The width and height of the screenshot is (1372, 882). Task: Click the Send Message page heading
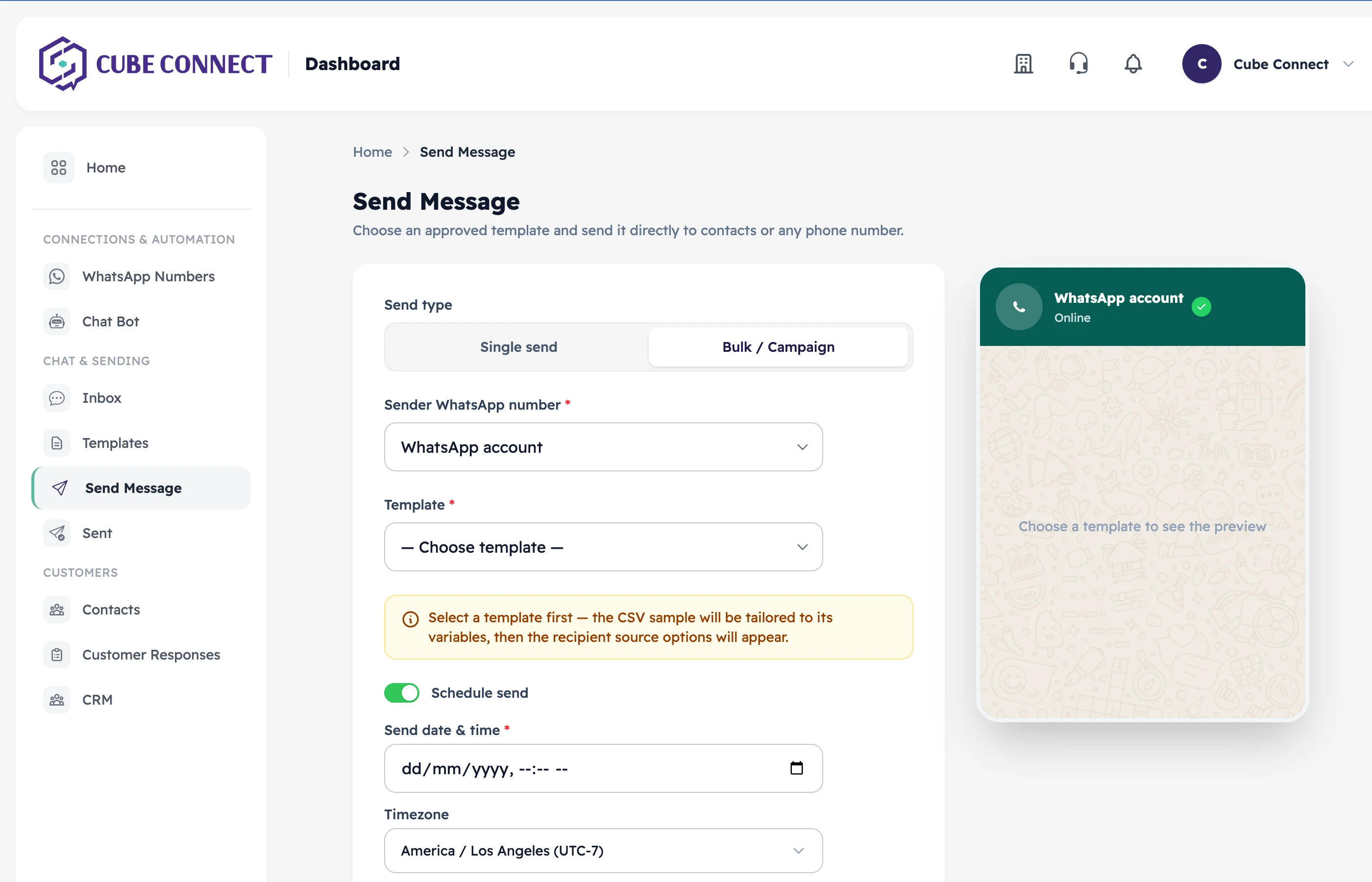pyautogui.click(x=436, y=201)
